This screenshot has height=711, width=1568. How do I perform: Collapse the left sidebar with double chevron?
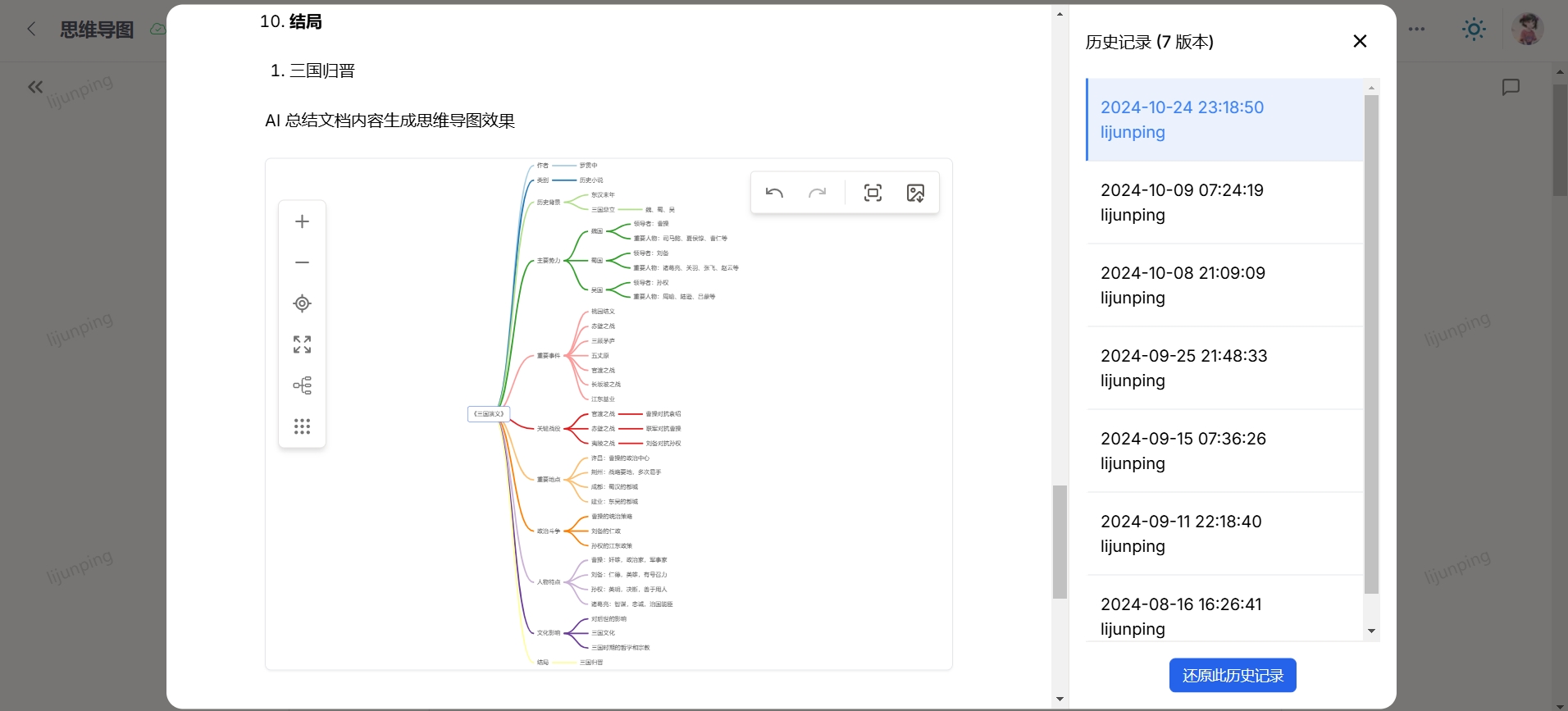click(35, 87)
